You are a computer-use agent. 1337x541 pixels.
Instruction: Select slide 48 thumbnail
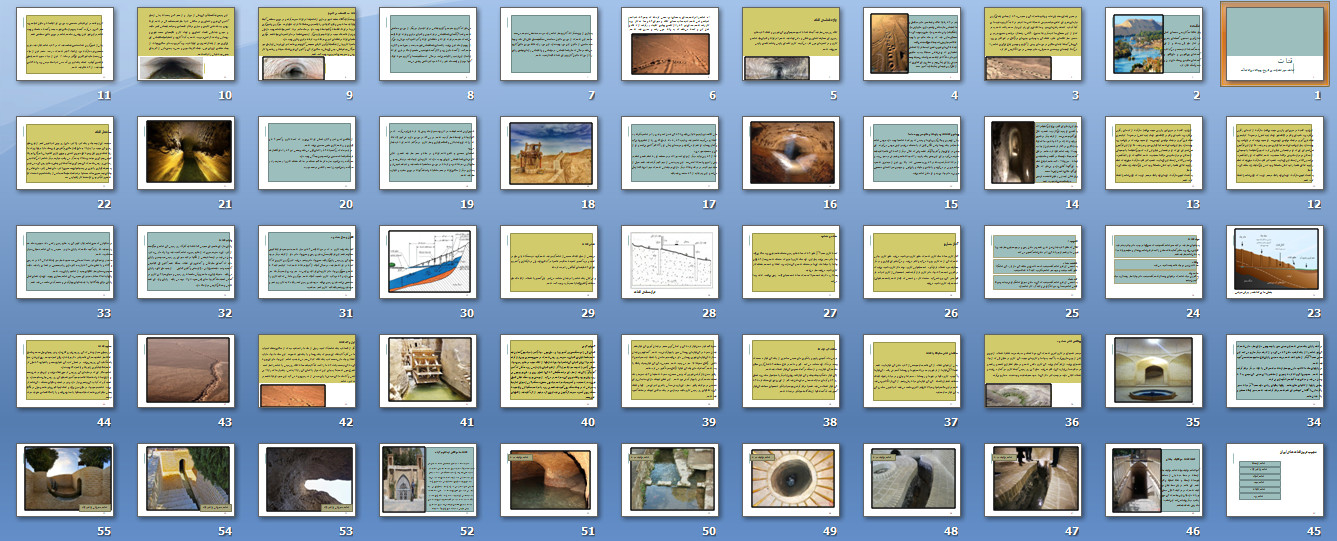[x=912, y=480]
